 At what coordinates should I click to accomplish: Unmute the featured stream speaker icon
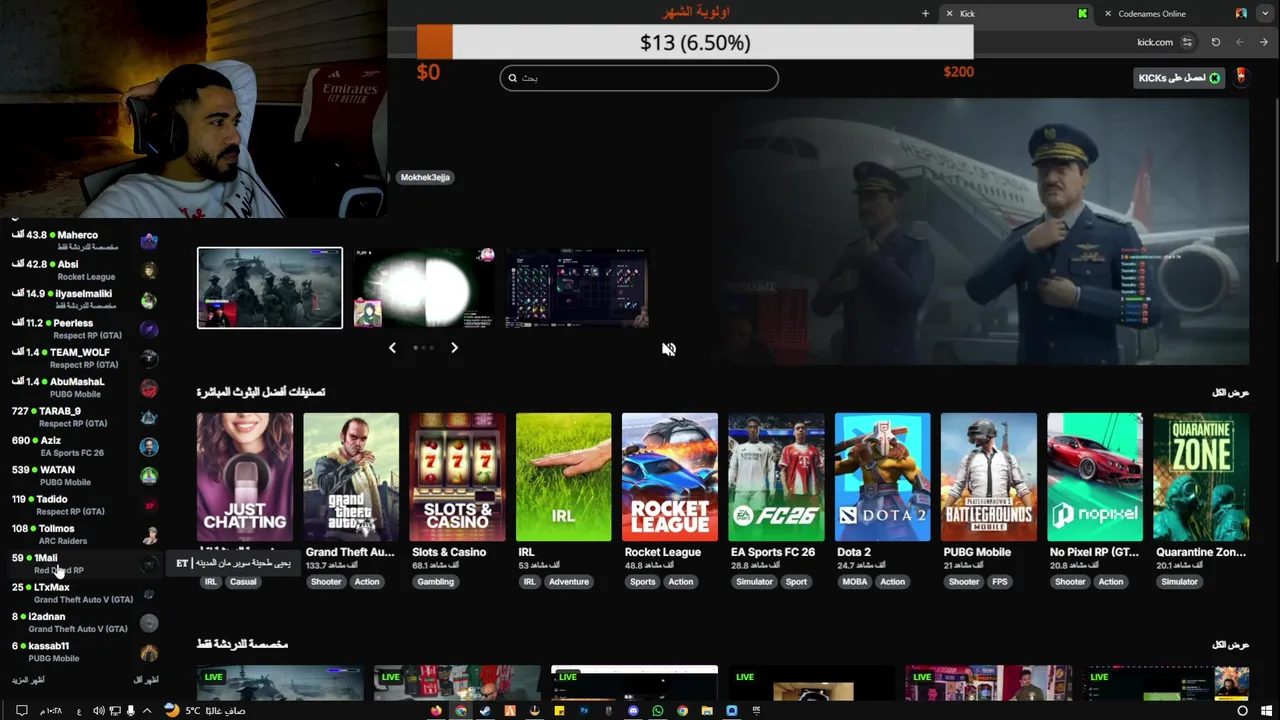(669, 349)
